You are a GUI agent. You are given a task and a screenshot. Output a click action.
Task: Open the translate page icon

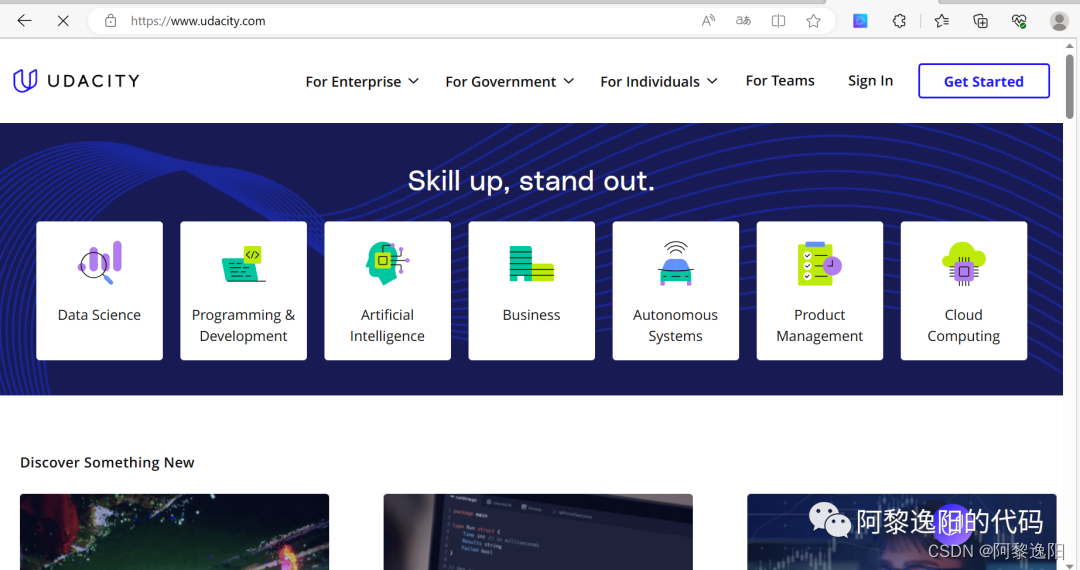click(x=743, y=21)
